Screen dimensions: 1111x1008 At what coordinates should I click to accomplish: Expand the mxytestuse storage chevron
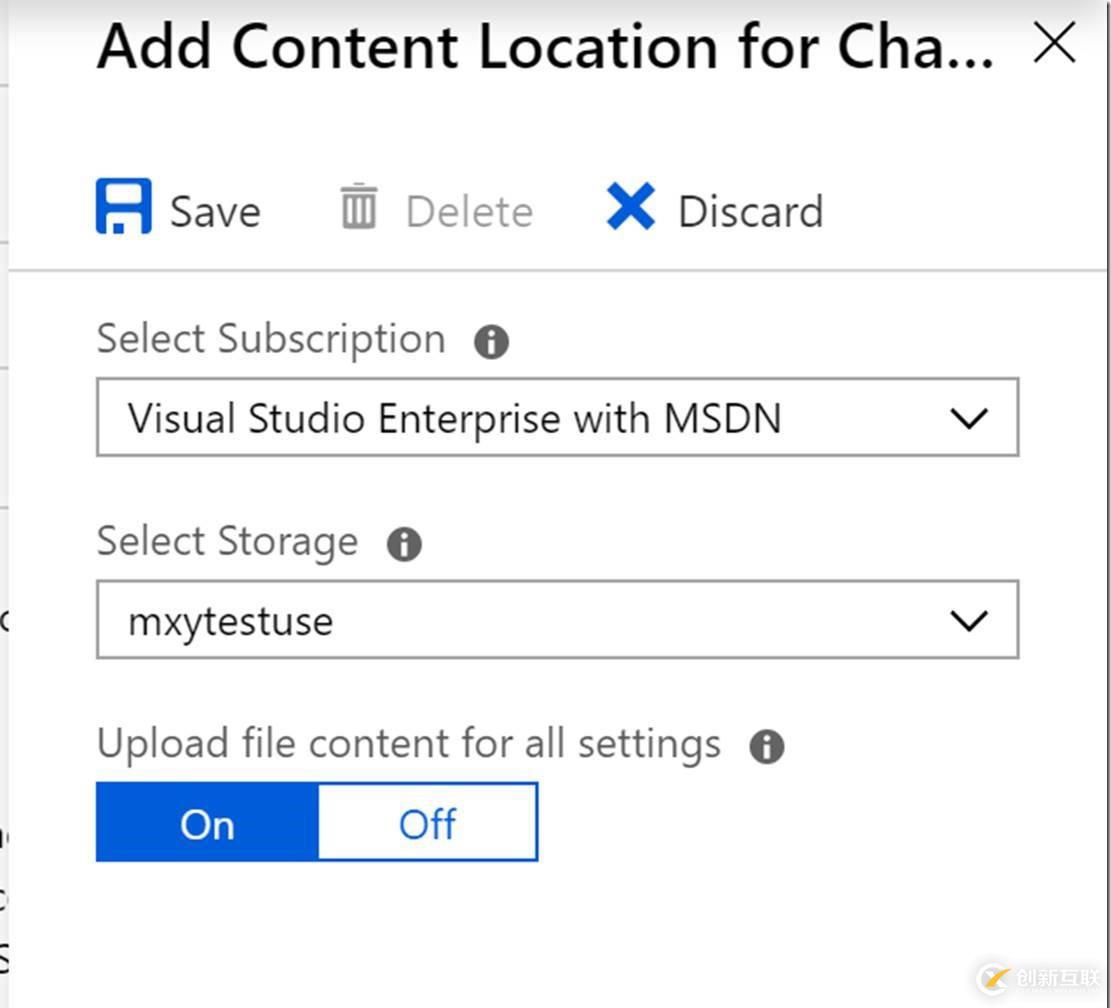pos(968,620)
